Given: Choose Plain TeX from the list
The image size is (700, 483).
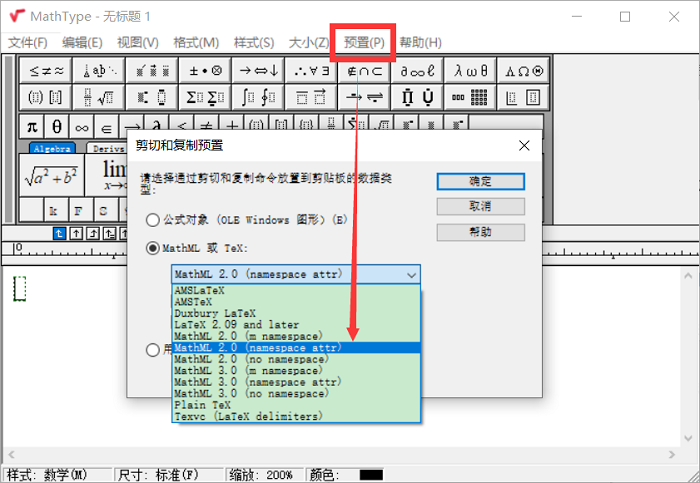Looking at the screenshot, I should (296, 405).
